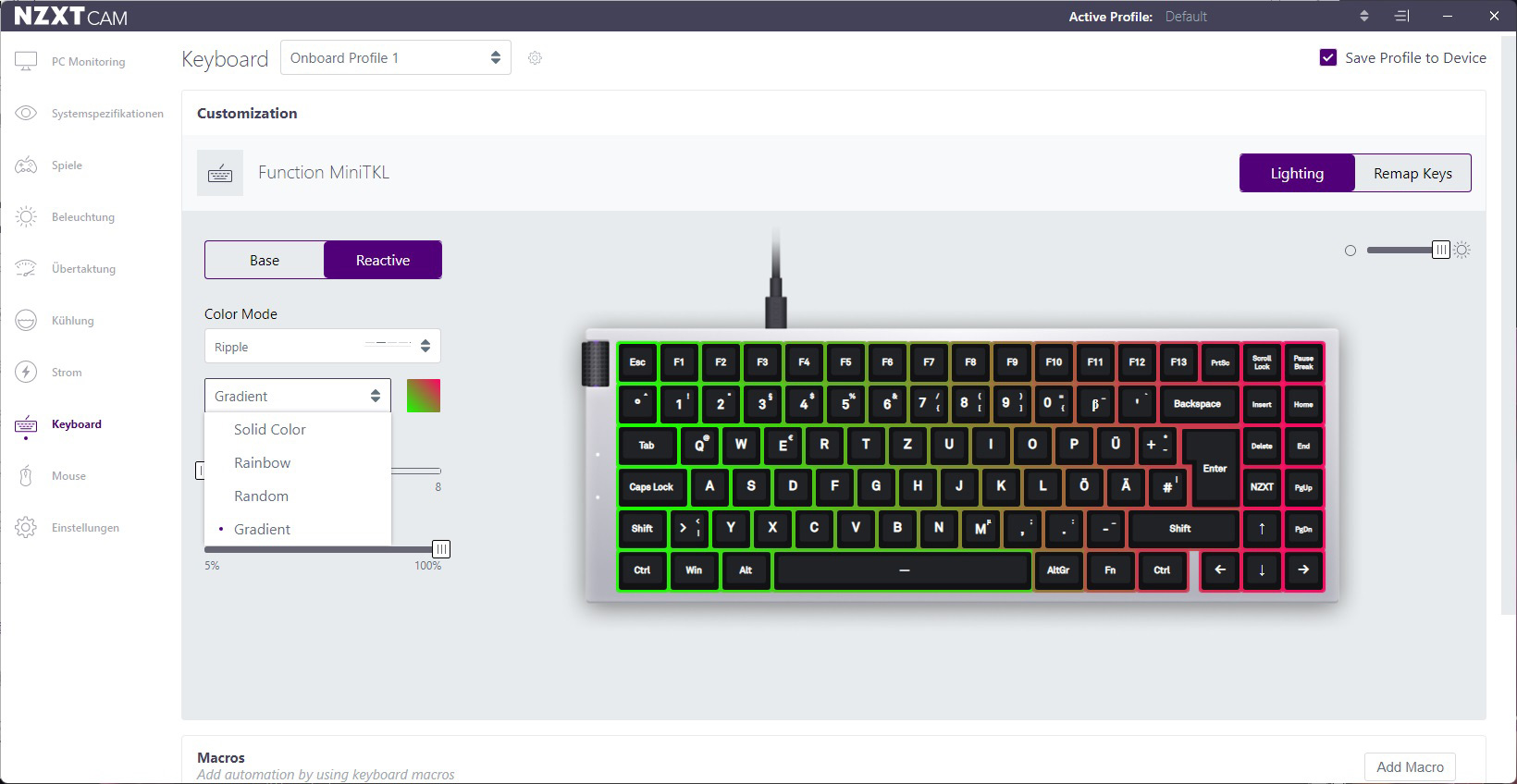Click the gradient color swatch
This screenshot has height=784, width=1517.
coord(424,396)
